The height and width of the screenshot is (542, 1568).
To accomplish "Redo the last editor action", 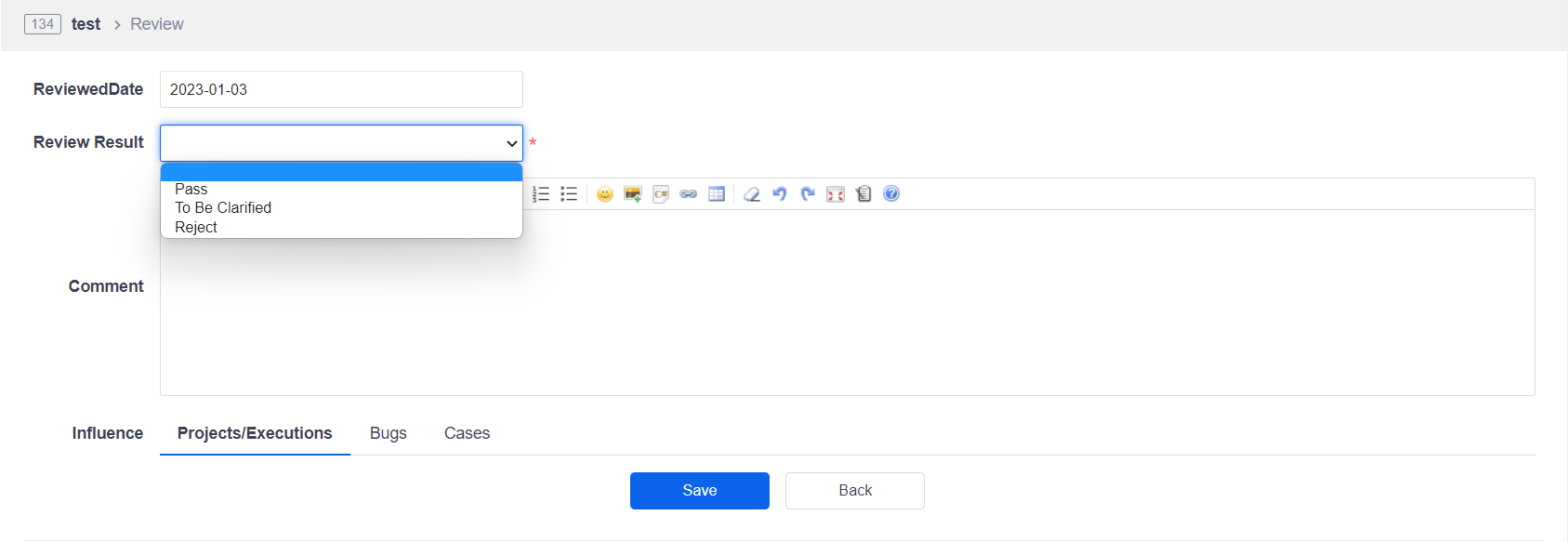I will coord(808,194).
